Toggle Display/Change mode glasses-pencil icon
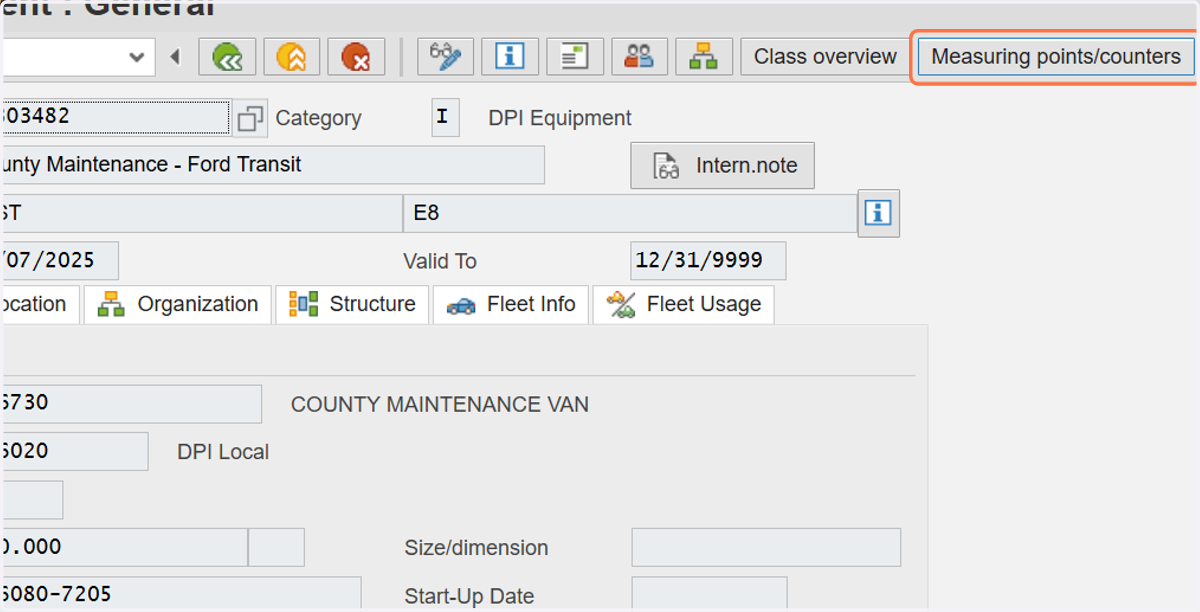 [445, 57]
